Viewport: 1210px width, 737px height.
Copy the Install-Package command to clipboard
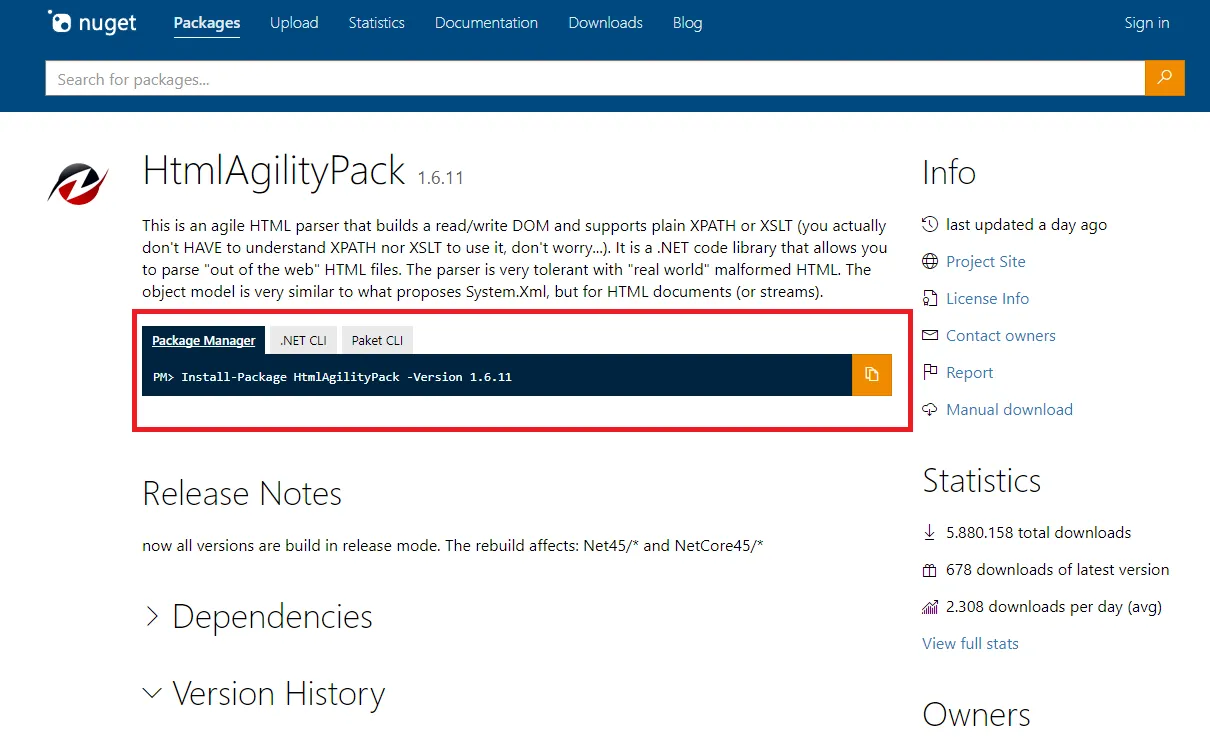point(871,374)
